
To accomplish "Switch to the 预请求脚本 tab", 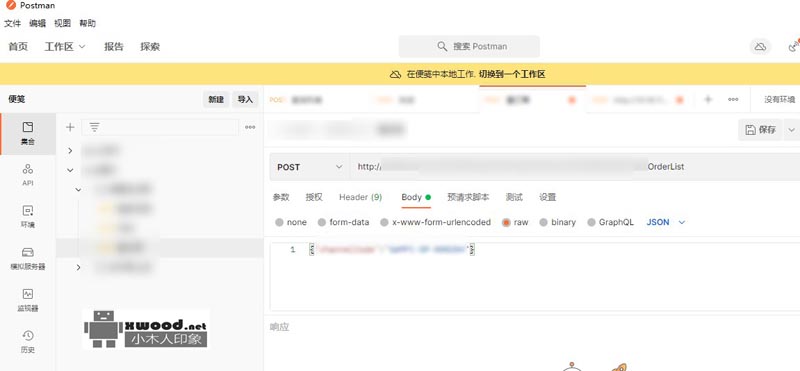I will pyautogui.click(x=468, y=197).
